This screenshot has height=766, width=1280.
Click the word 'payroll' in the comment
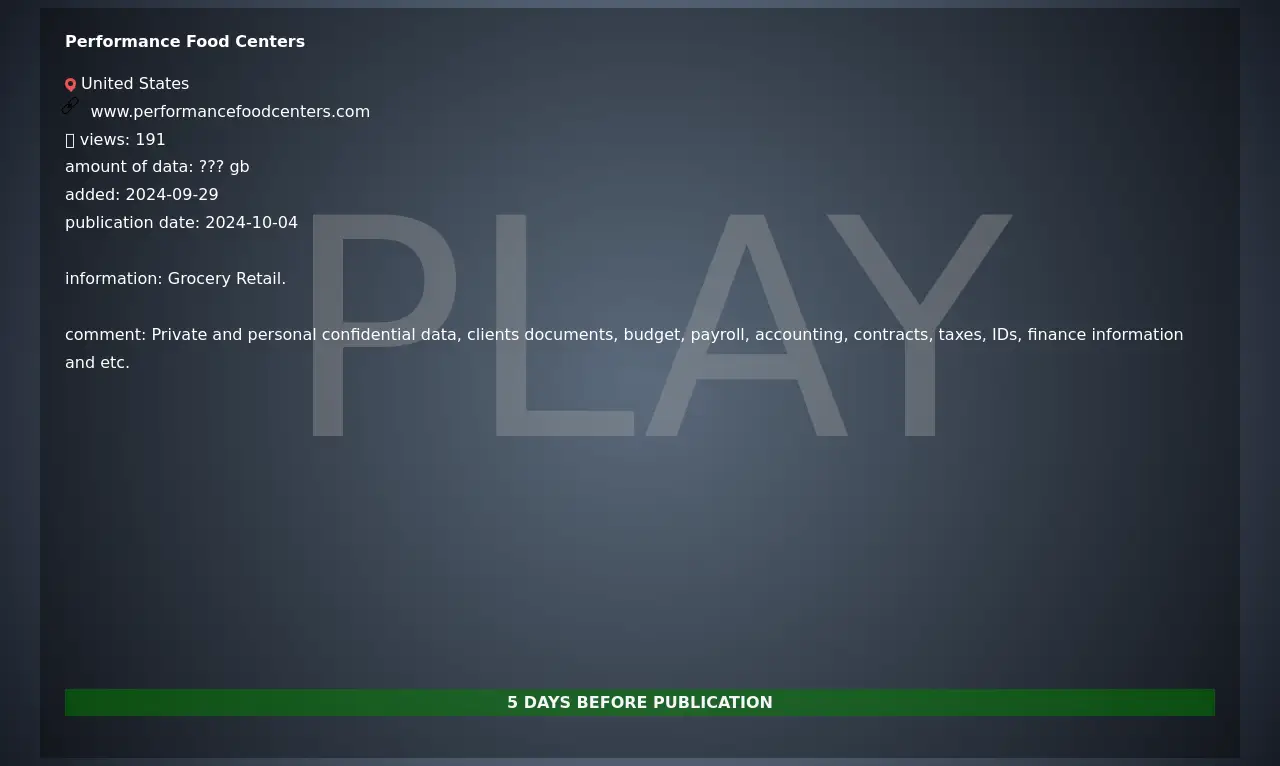(717, 335)
